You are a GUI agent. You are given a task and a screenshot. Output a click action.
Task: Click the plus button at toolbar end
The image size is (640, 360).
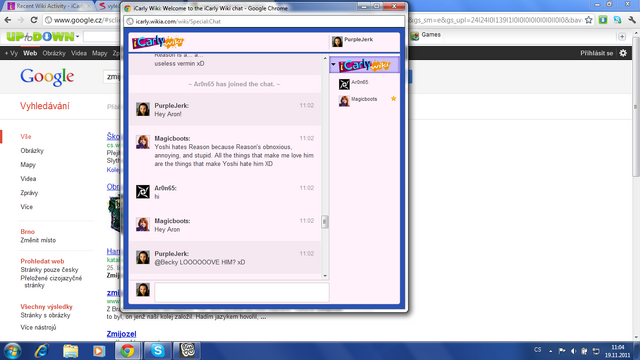click(622, 37)
